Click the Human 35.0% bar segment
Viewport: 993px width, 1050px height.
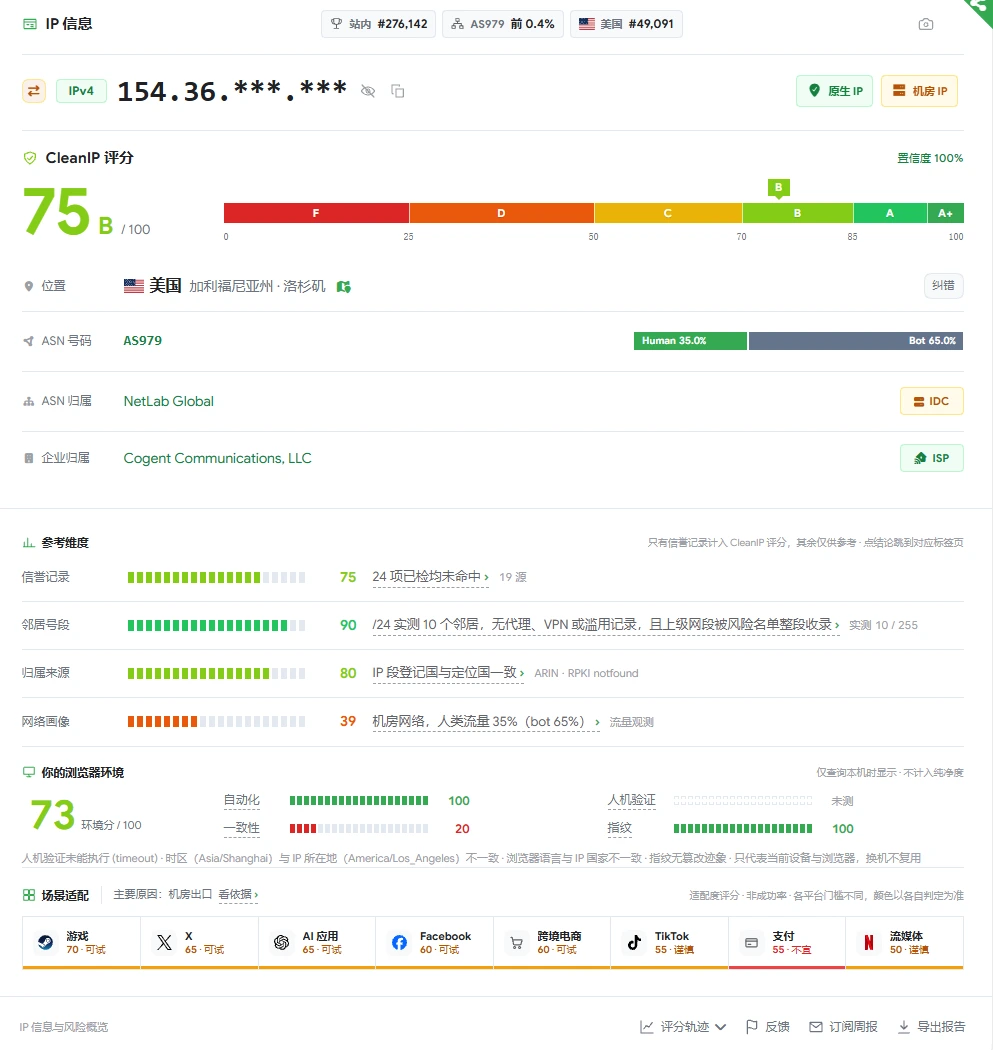tap(690, 340)
